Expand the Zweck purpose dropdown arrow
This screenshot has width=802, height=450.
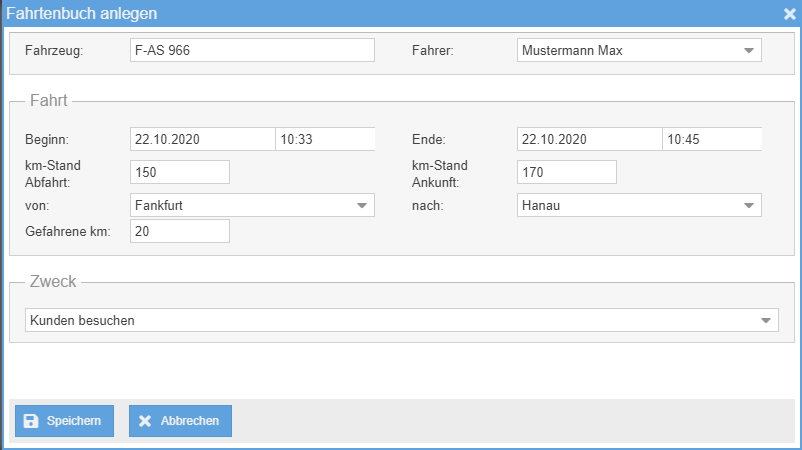[765, 320]
